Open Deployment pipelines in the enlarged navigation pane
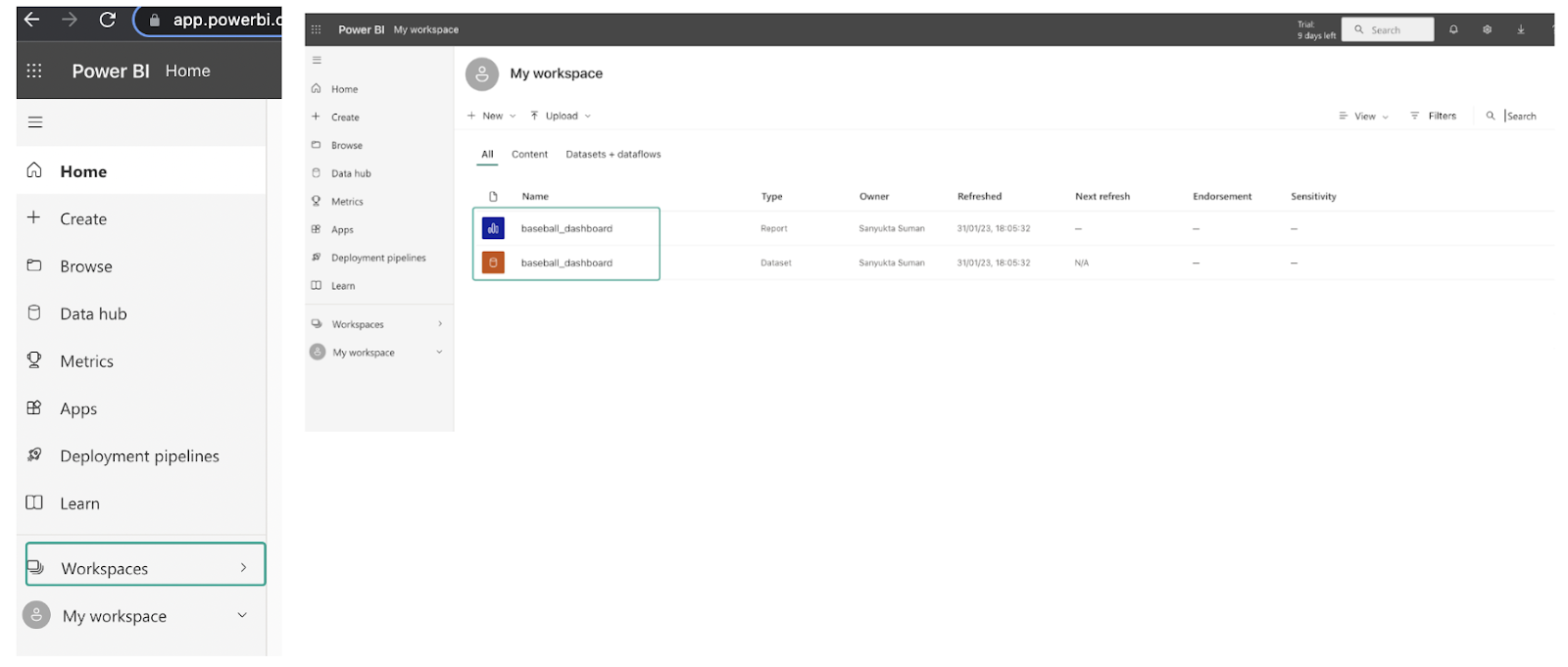This screenshot has height=667, width=1568. 141,456
